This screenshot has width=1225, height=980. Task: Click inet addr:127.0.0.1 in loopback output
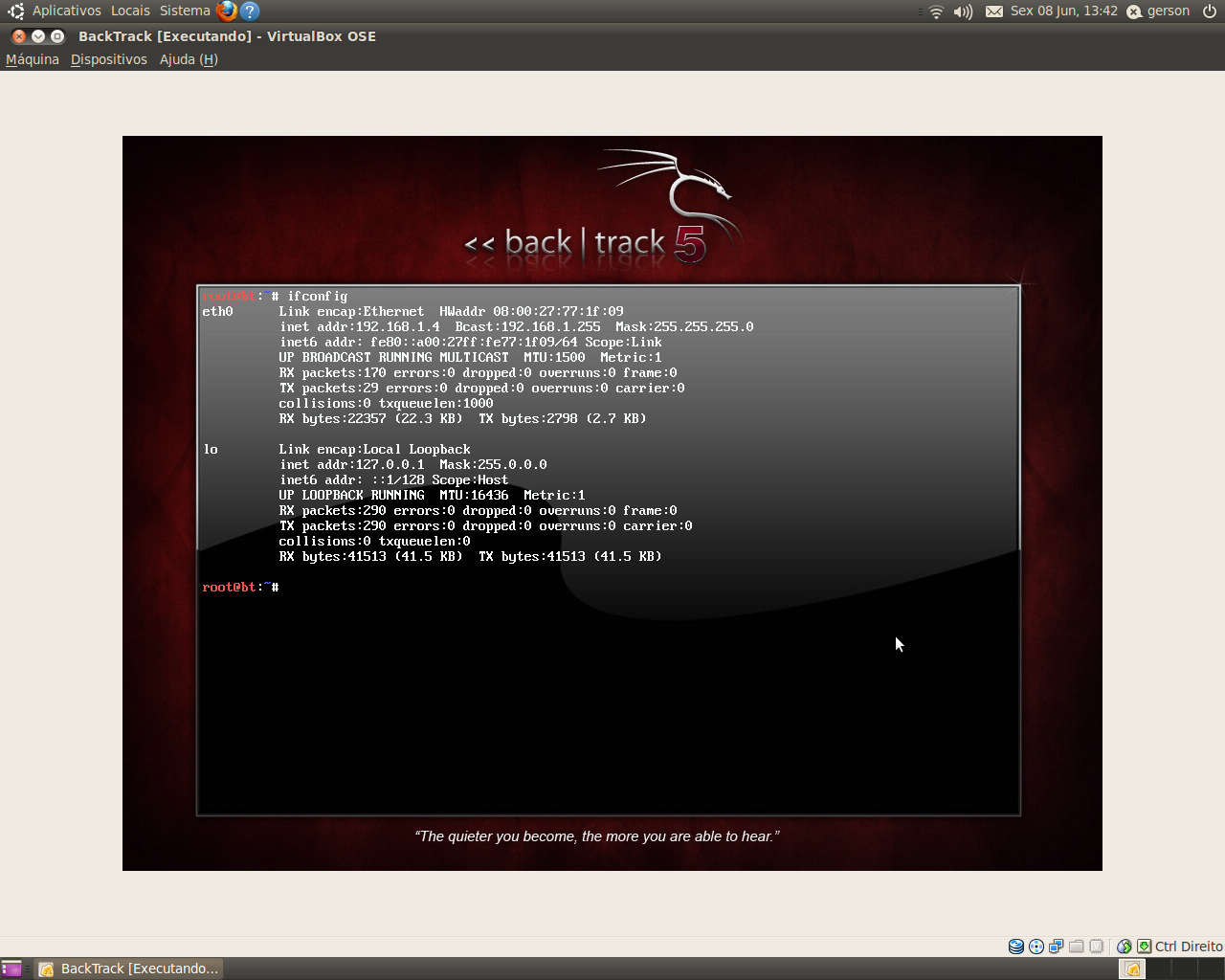(x=352, y=464)
